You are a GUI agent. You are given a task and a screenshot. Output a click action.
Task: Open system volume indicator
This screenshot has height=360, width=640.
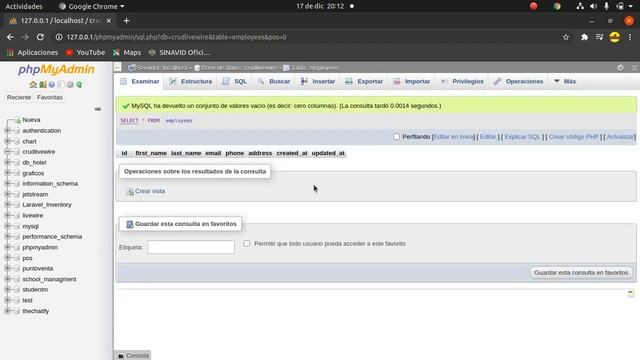tap(593, 6)
